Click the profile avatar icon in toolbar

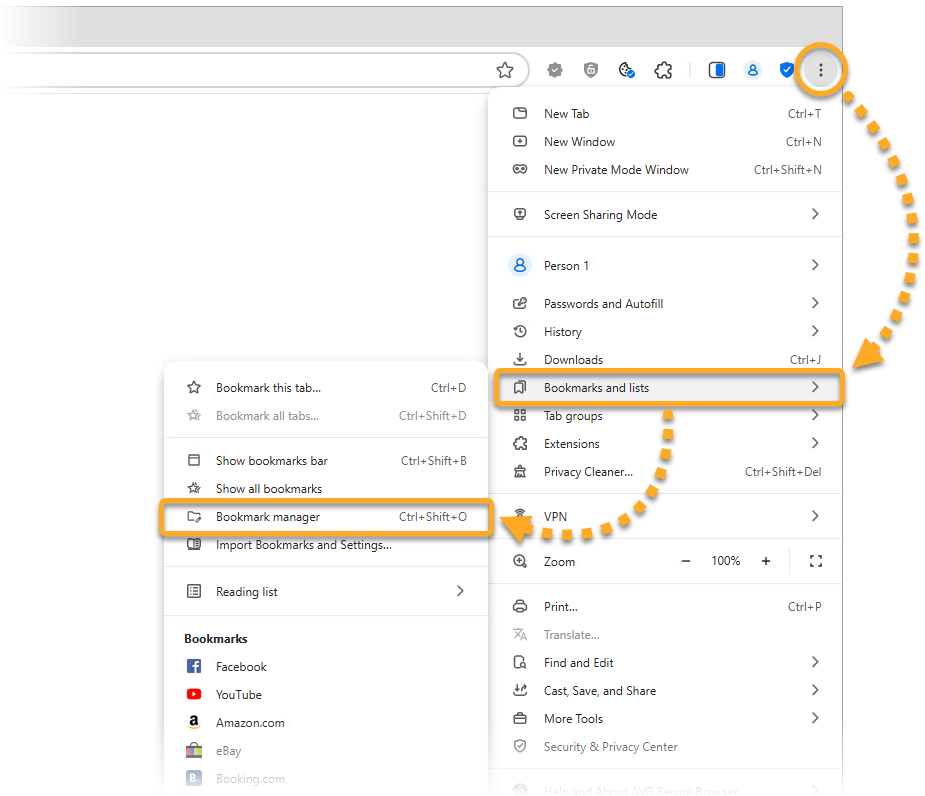click(752, 70)
